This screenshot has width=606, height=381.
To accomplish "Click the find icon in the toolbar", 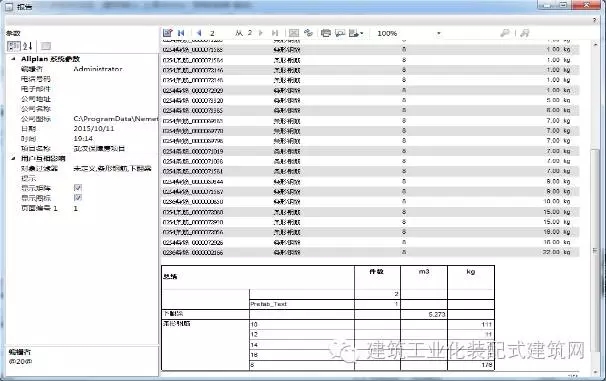I will (505, 33).
